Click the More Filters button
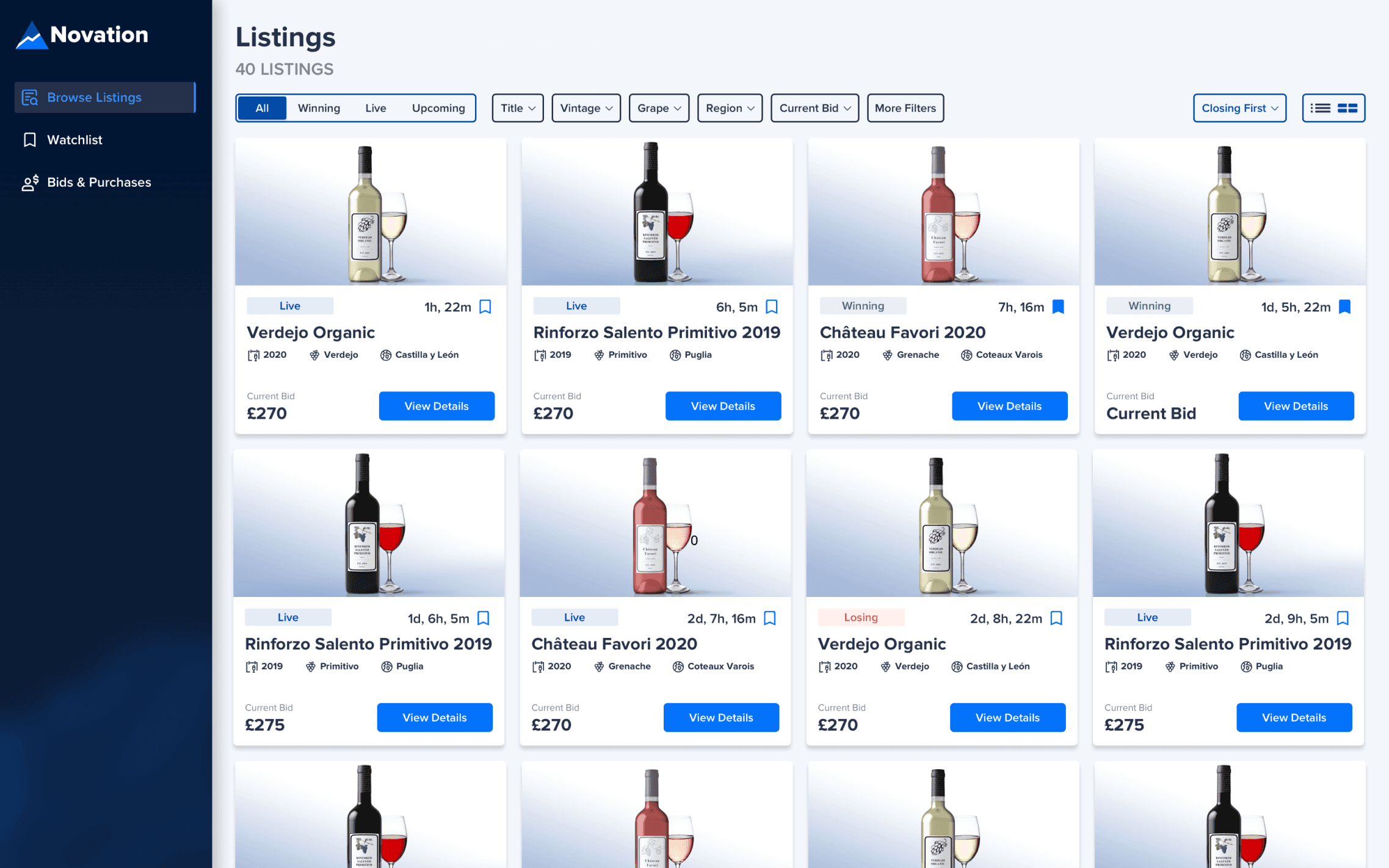Viewport: 1389px width, 868px height. pyautogui.click(x=905, y=108)
